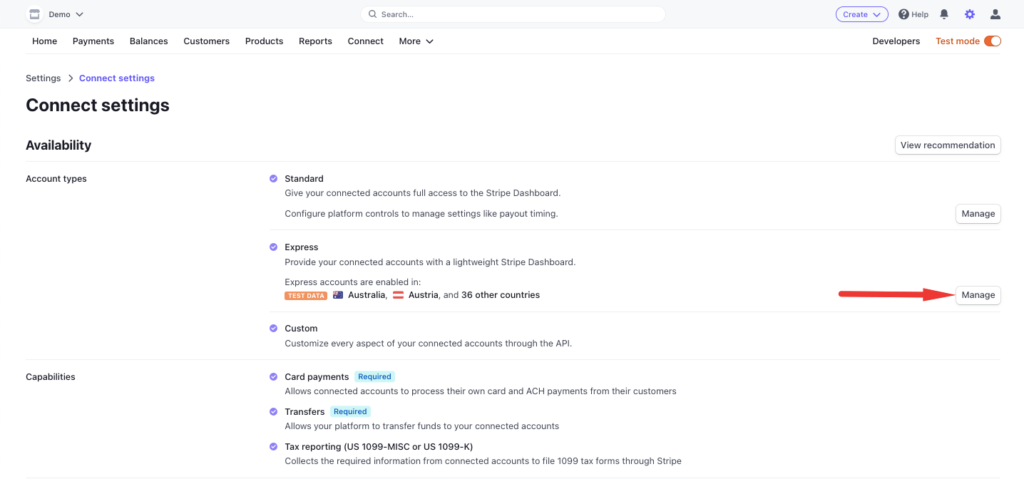Click the Required badge beside Card payments
Screen dimensions: 1024x484
click(x=375, y=377)
